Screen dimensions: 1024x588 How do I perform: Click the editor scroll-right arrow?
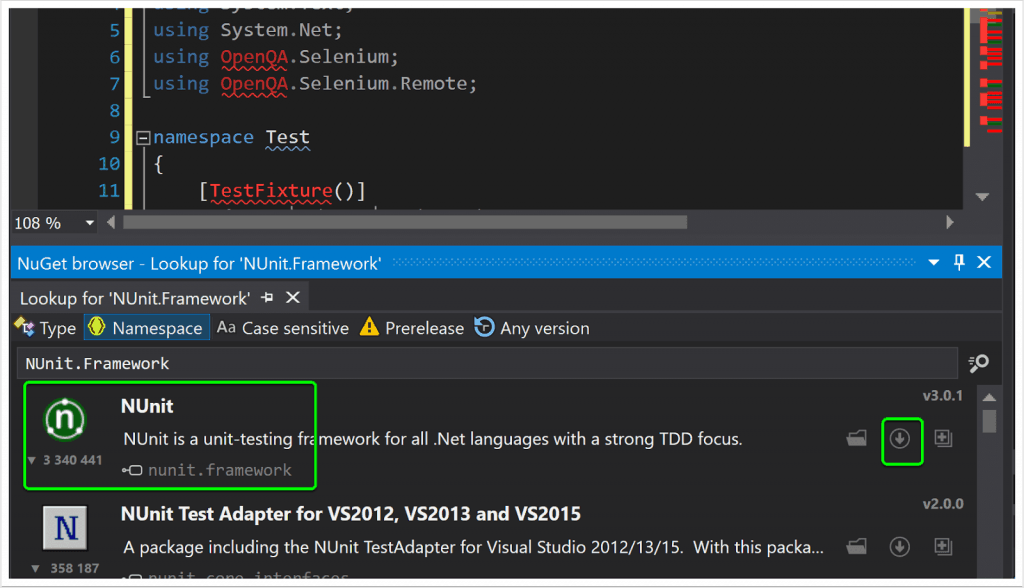[950, 223]
